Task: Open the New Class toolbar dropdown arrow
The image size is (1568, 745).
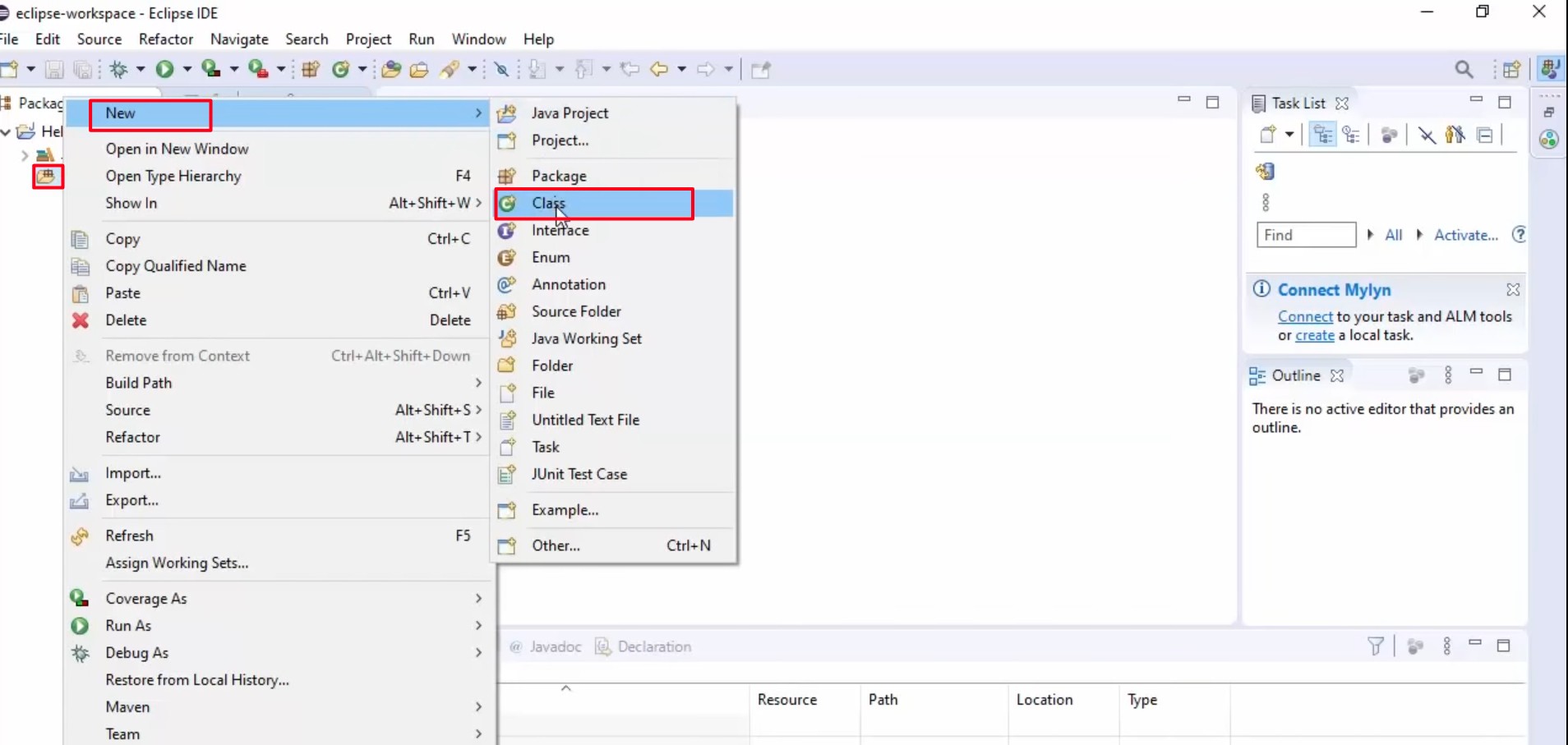Action: coord(362,70)
